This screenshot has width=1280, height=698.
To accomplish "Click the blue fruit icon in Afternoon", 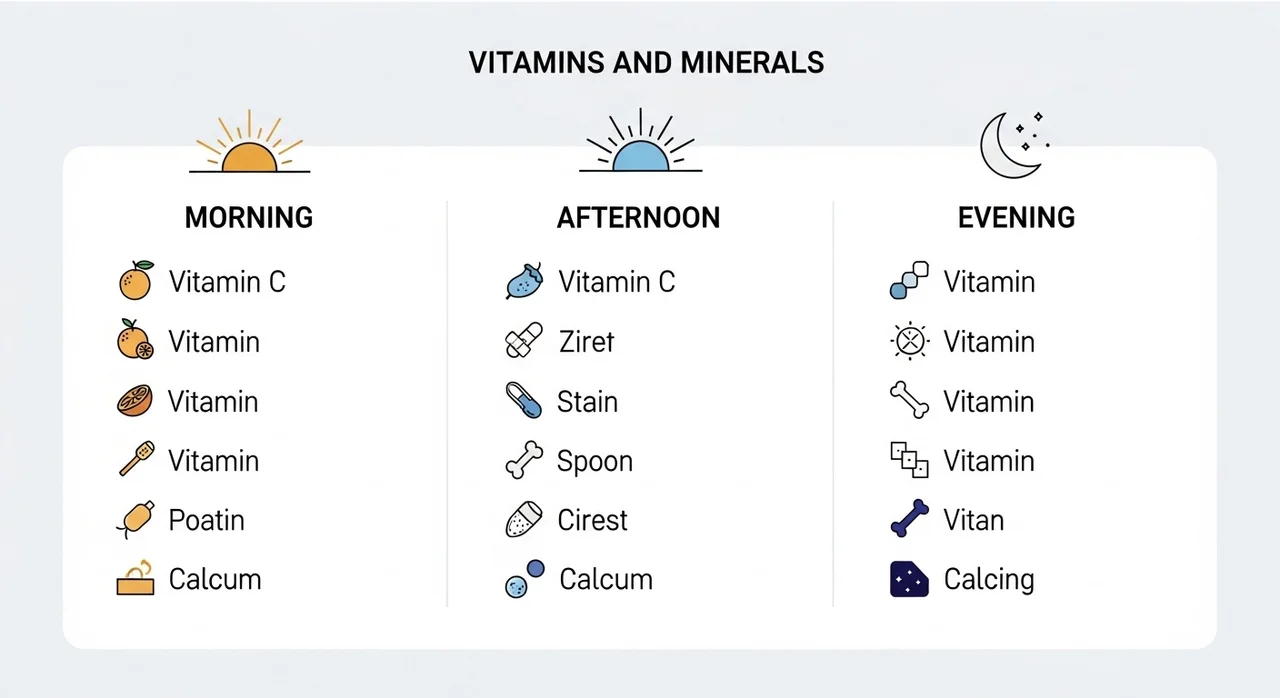I will (524, 282).
